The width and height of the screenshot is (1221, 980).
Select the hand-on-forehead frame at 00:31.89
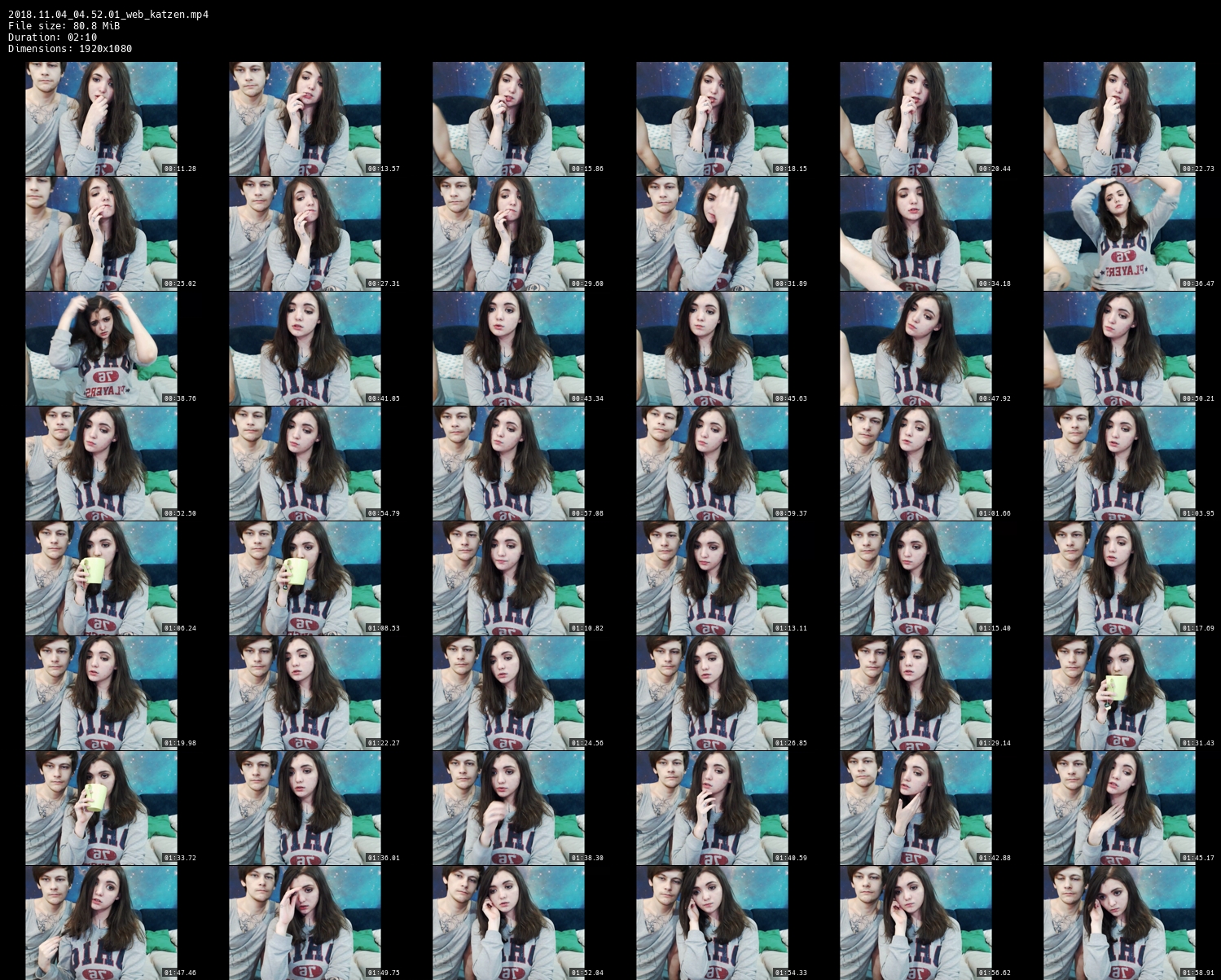(x=712, y=234)
